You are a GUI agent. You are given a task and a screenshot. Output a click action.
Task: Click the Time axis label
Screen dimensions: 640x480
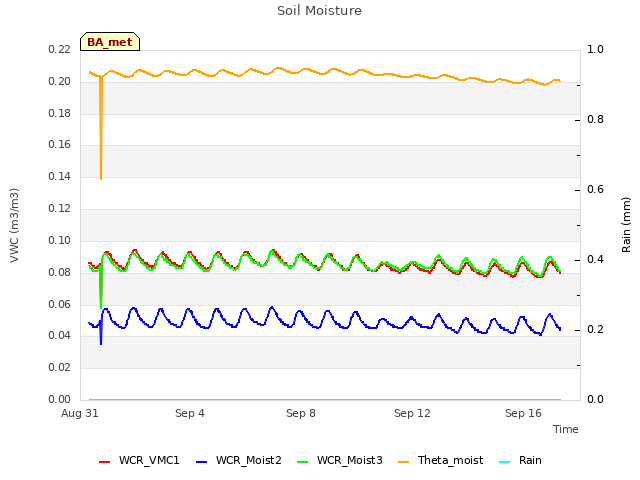[565, 429]
